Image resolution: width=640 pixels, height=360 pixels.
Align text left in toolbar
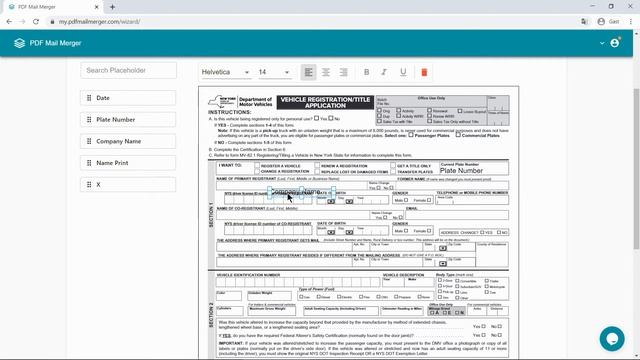[309, 72]
